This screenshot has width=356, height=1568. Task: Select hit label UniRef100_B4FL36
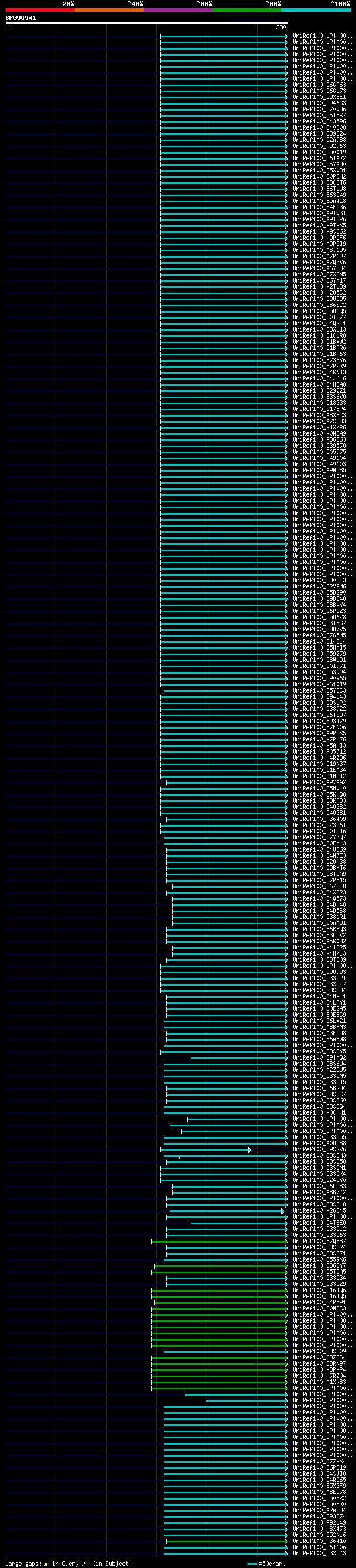click(x=319, y=207)
